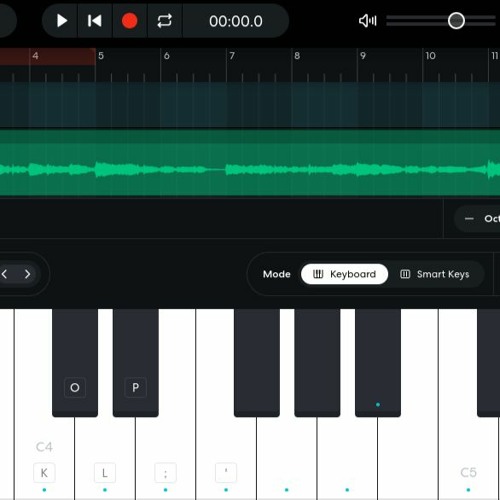This screenshot has width=500, height=500.
Task: Click the right chevron arrow
Action: click(27, 274)
